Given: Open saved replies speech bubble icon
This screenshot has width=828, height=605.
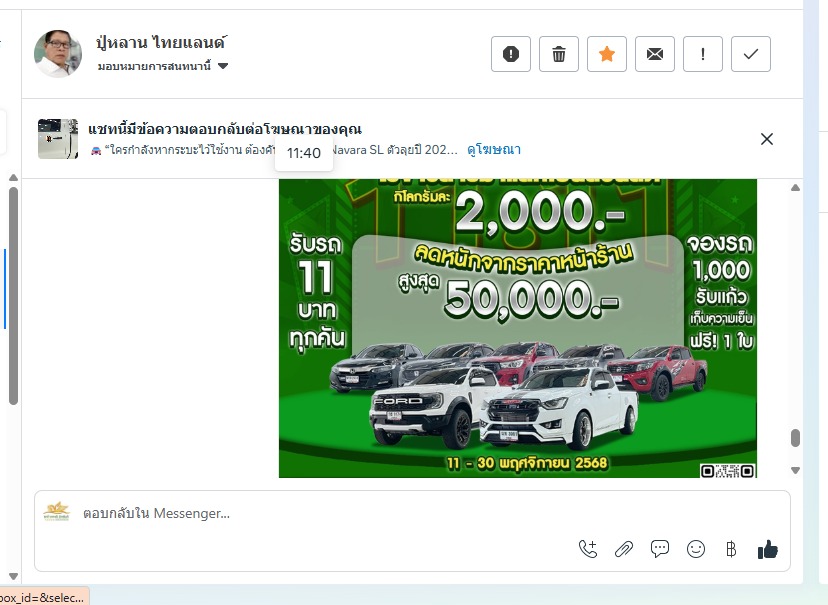Looking at the screenshot, I should point(660,549).
